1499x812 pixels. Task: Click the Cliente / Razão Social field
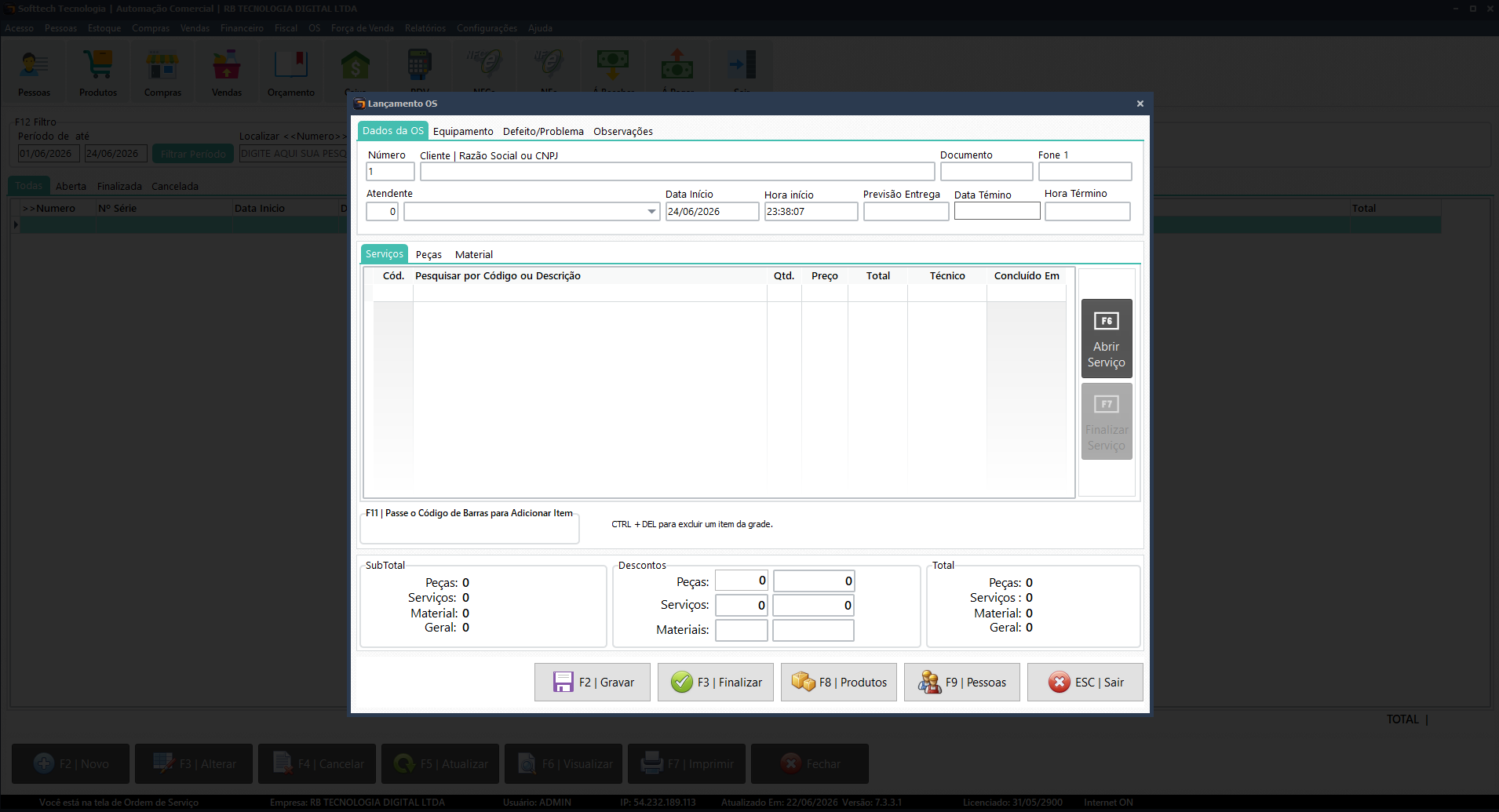point(677,171)
